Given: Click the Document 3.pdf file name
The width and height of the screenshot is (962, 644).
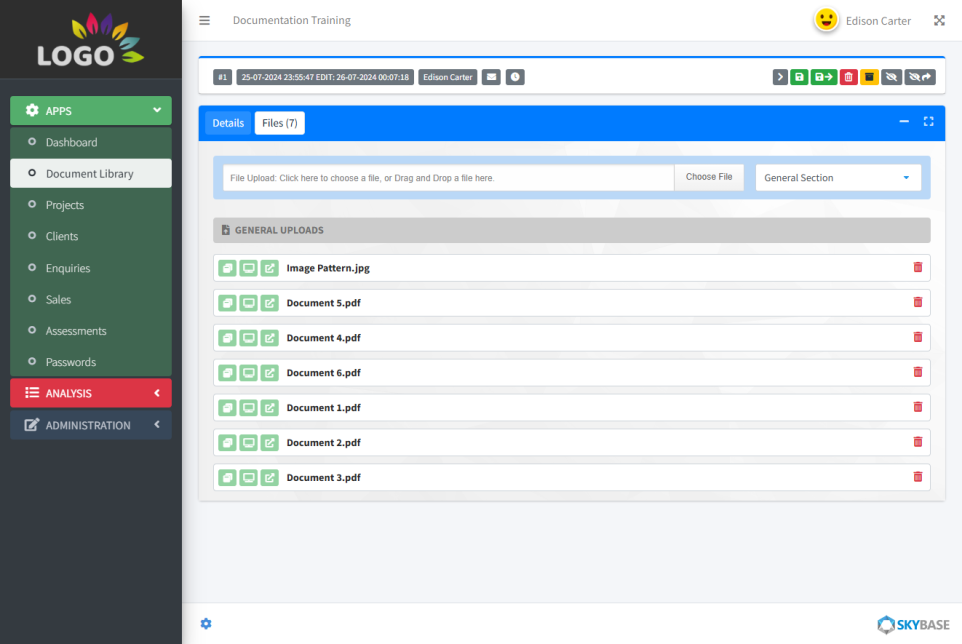Looking at the screenshot, I should point(323,478).
